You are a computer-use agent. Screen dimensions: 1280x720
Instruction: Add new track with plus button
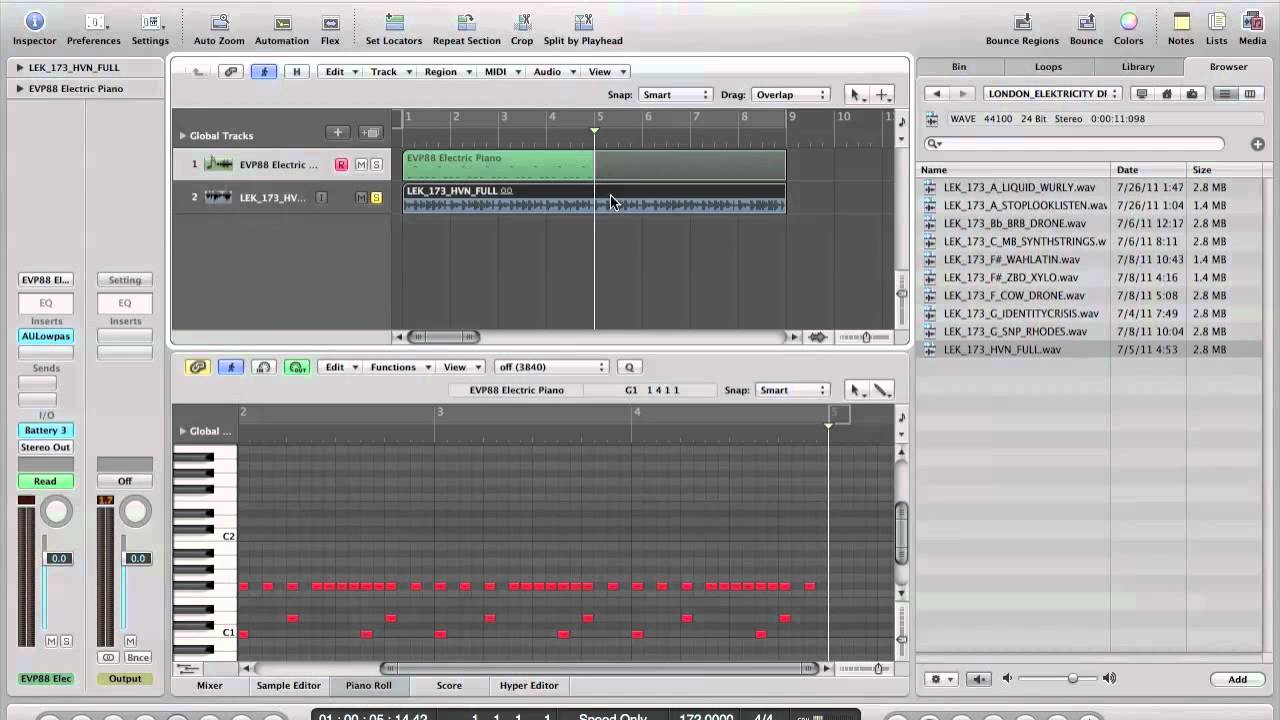point(338,132)
